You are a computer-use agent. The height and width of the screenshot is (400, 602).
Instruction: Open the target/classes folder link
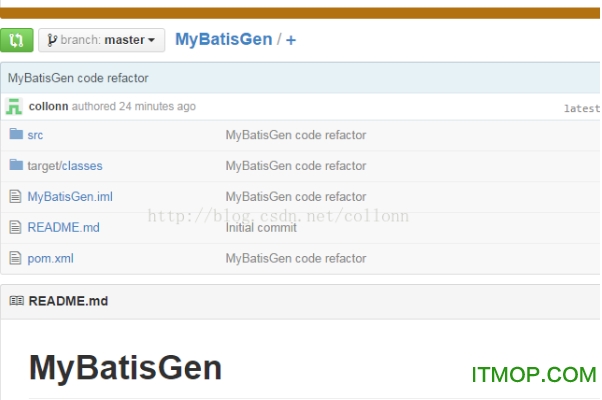pyautogui.click(x=65, y=166)
